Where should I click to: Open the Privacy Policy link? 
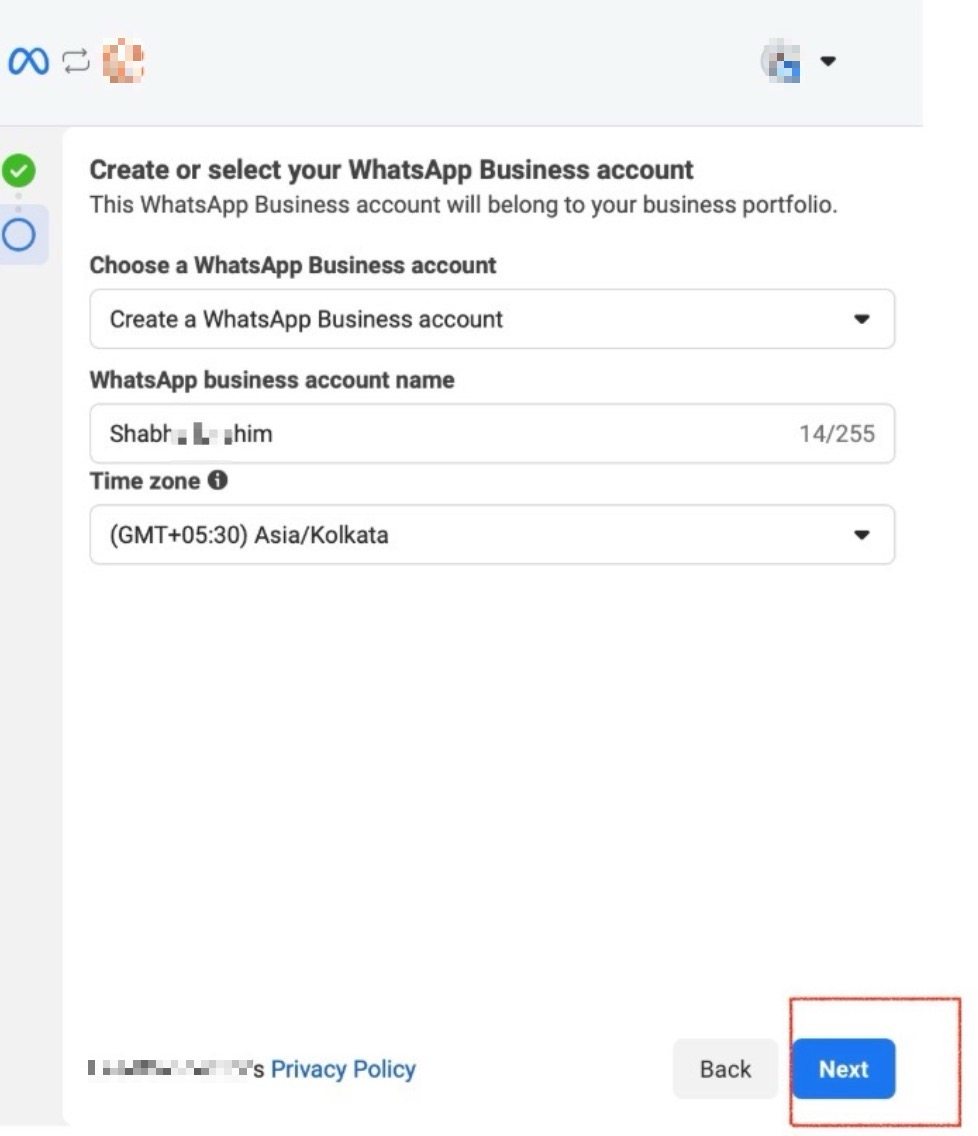[343, 1069]
